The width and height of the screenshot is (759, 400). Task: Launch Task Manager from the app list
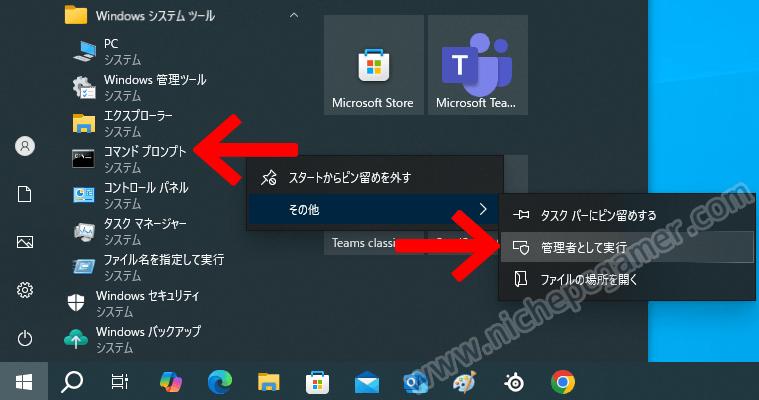coord(145,224)
